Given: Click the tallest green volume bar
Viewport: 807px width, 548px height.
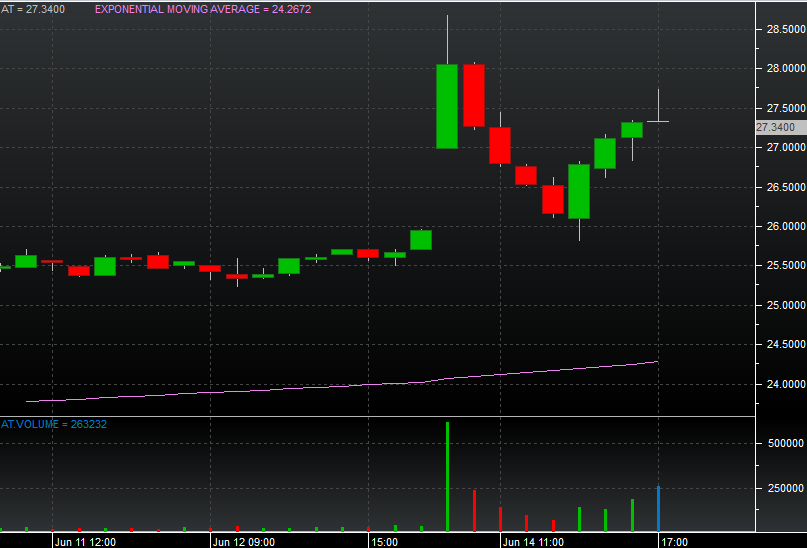Looking at the screenshot, I should (x=447, y=476).
